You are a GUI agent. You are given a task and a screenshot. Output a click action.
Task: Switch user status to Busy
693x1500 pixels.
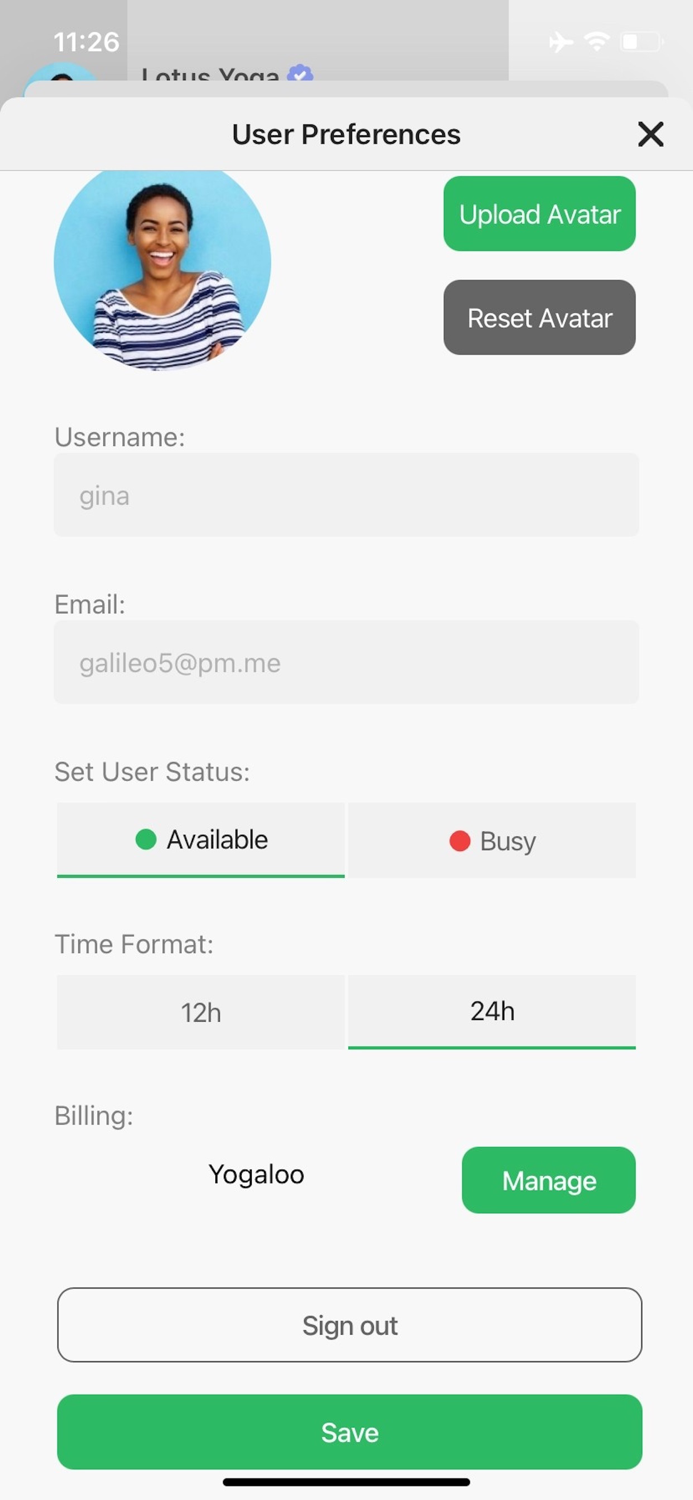coord(492,841)
